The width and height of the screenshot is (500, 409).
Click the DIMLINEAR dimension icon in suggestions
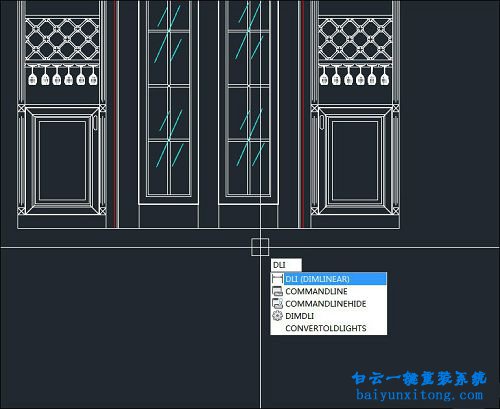[277, 279]
